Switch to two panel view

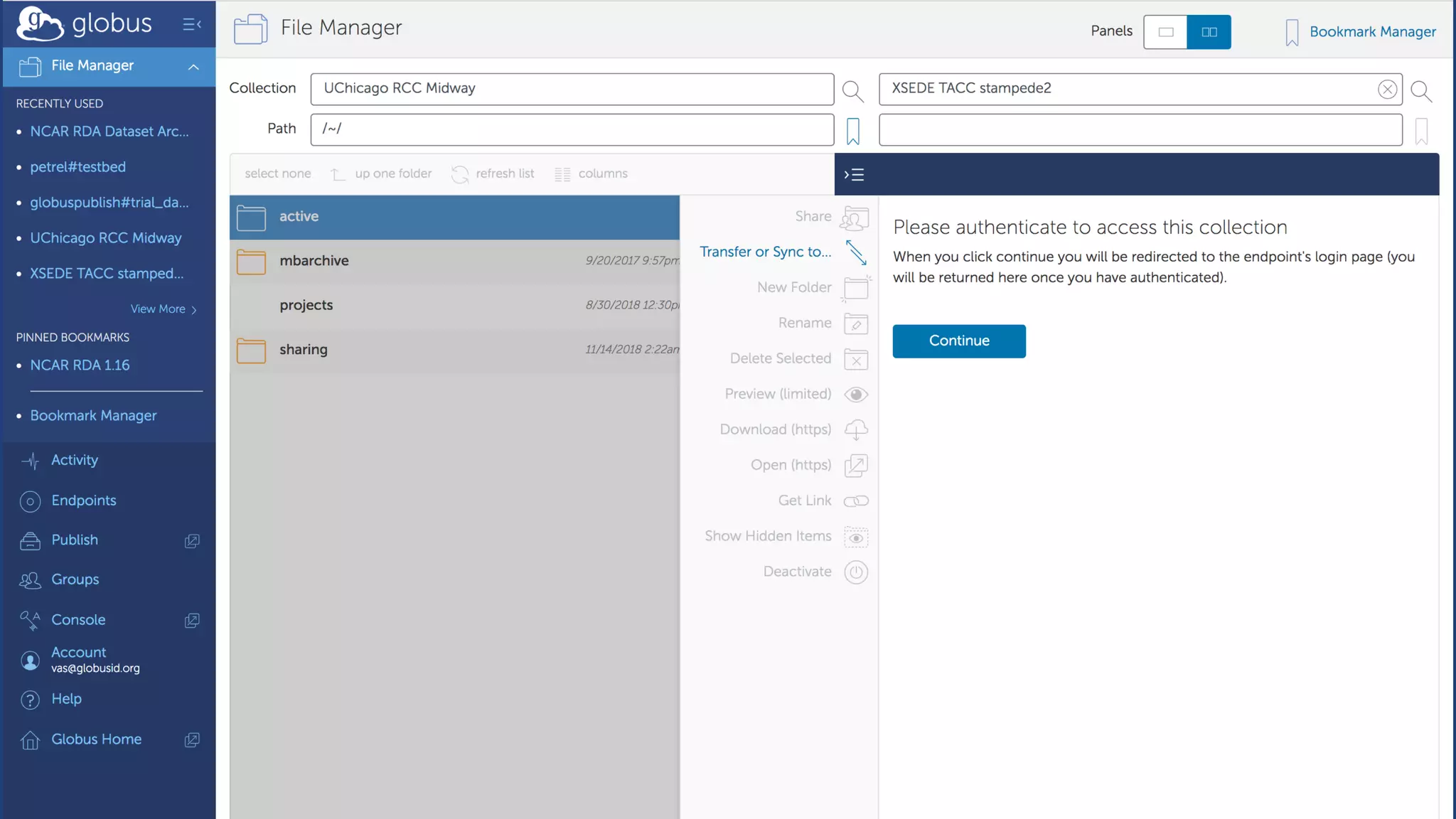click(x=1209, y=32)
